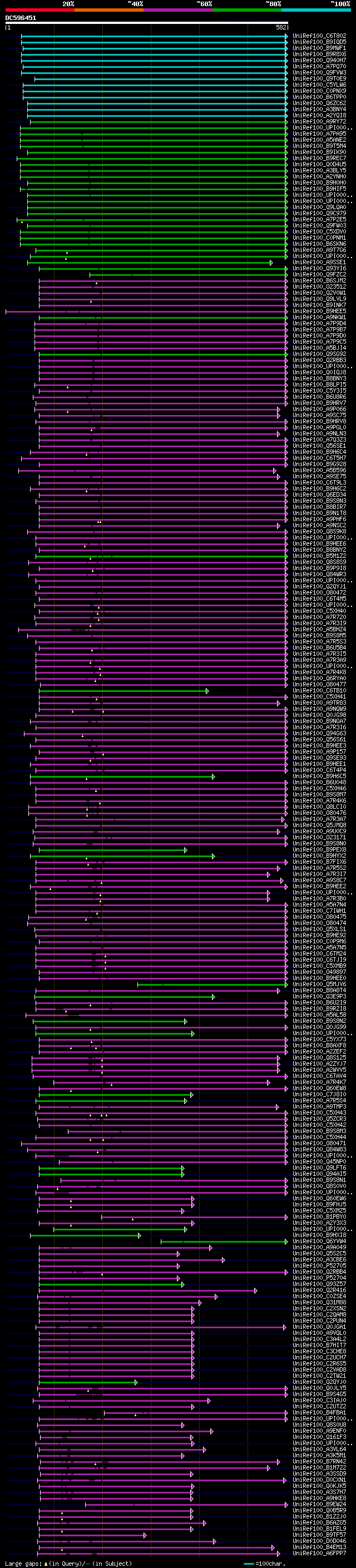The image size is (356, 1568).
Task: Open hit UniRef100_A7P2E5
Action: tap(319, 220)
